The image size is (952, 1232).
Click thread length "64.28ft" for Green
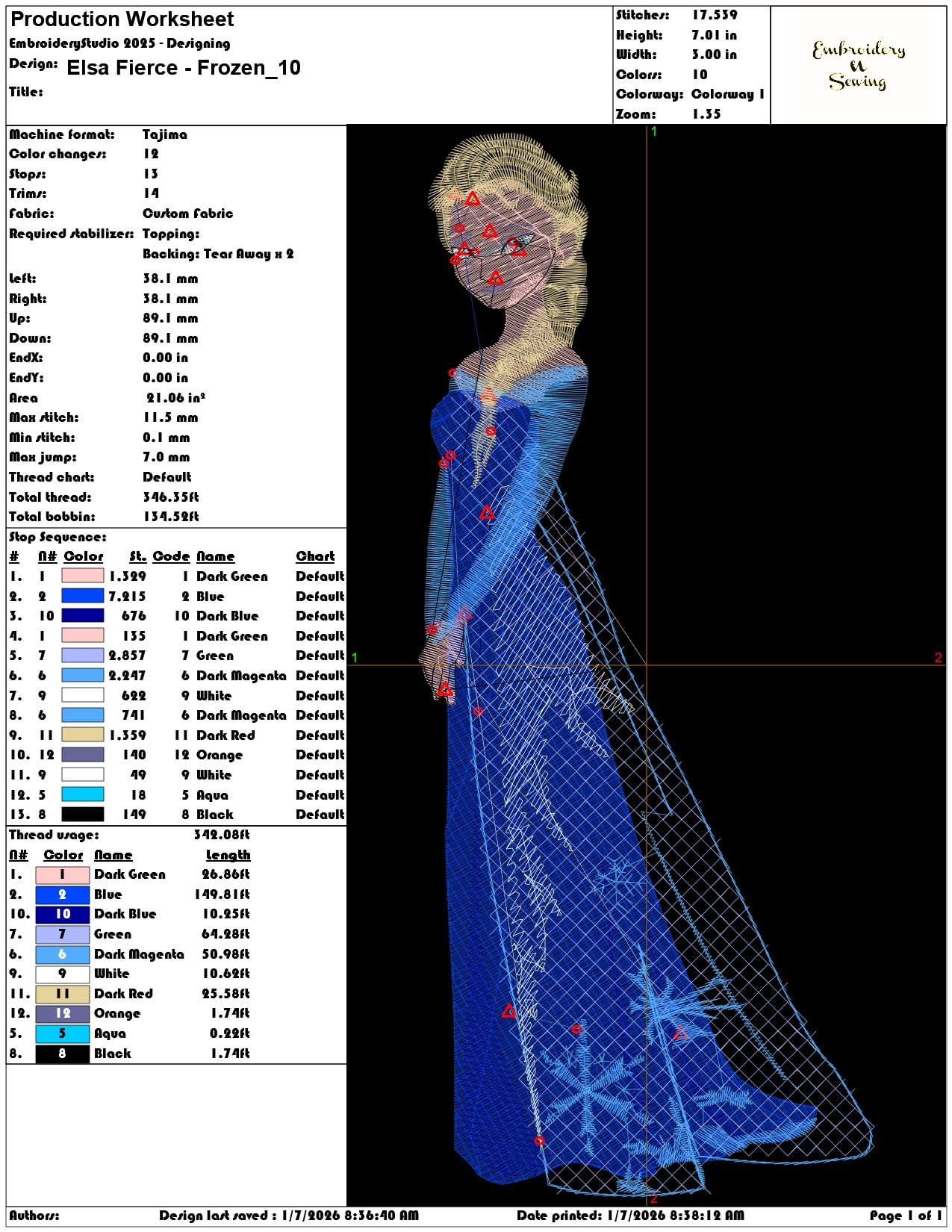click(x=225, y=934)
